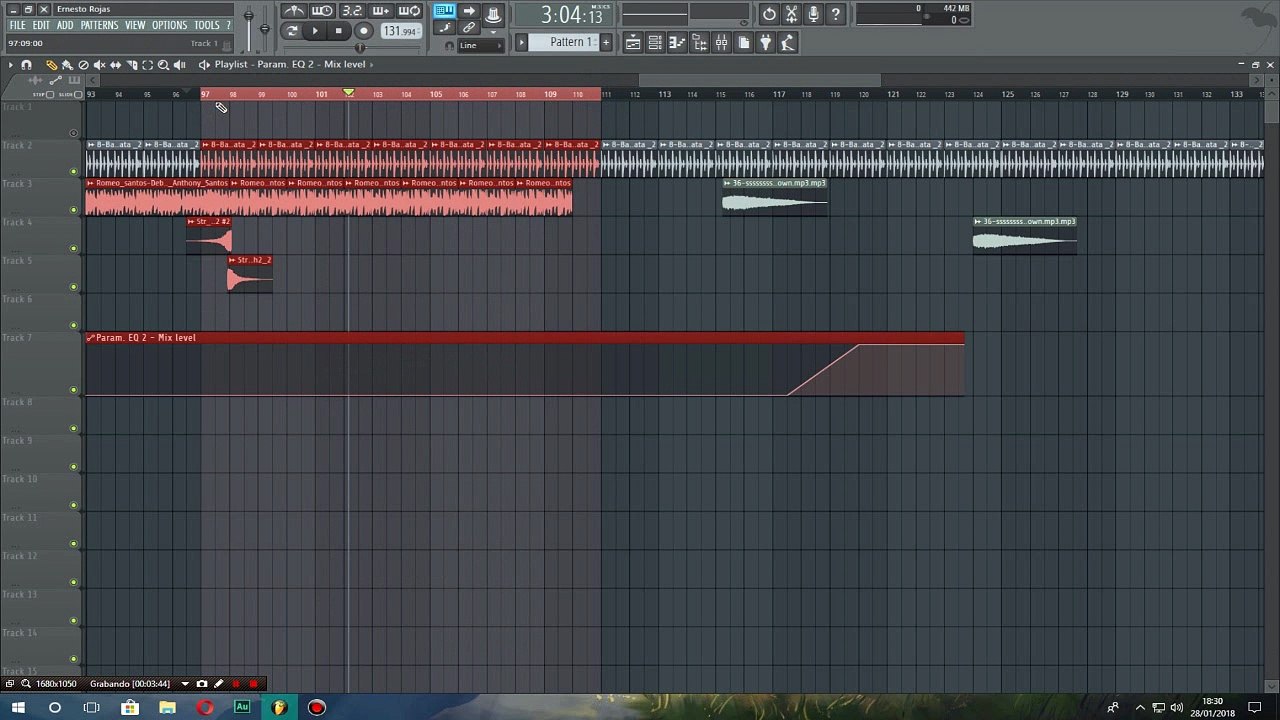Open the plugin database plug icon
Viewport: 1280px width, 720px height.
click(x=765, y=42)
